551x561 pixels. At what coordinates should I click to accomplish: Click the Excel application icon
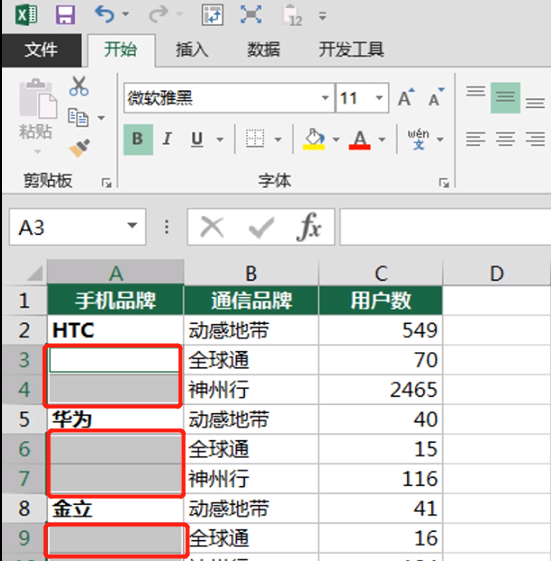coord(26,15)
